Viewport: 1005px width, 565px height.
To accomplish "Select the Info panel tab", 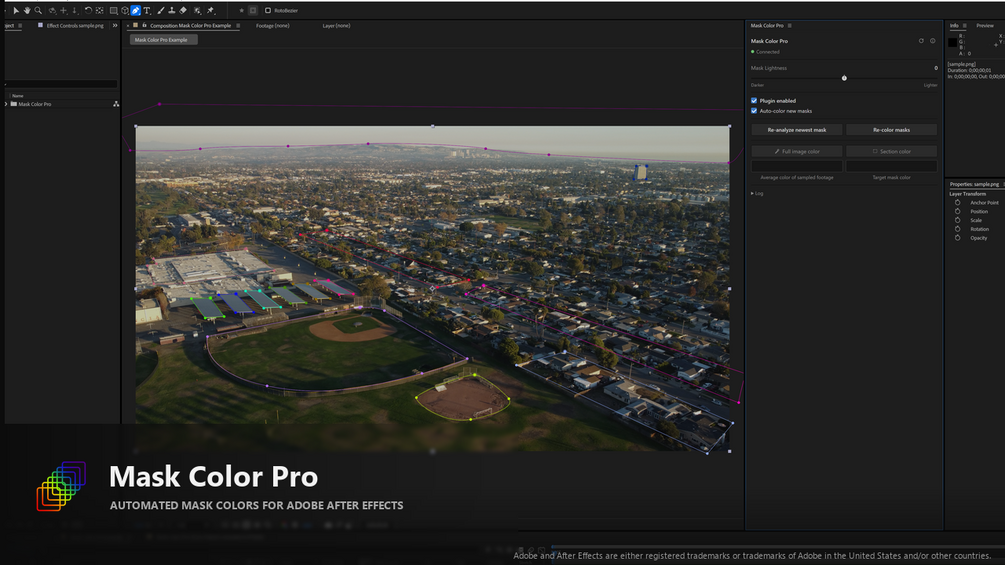I will (x=954, y=26).
